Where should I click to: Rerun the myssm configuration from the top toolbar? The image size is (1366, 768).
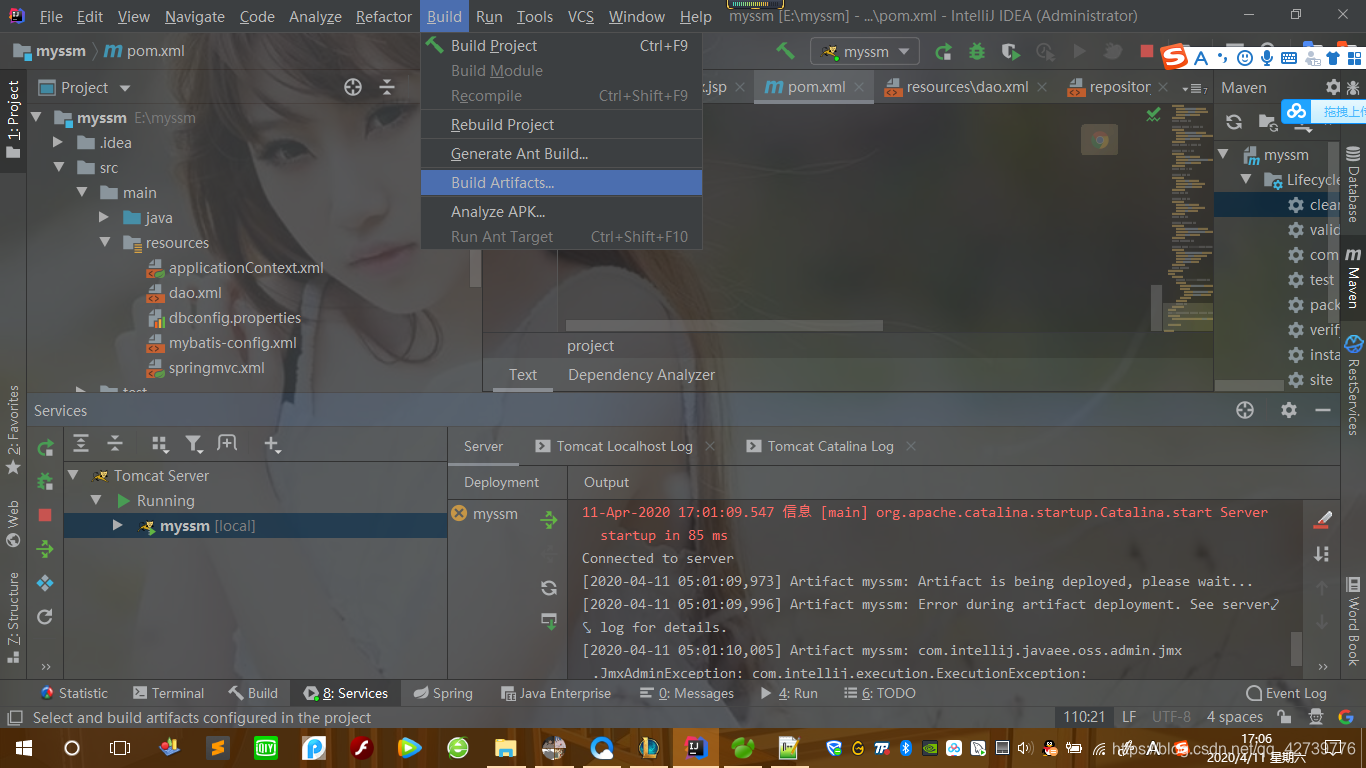[x=943, y=51]
